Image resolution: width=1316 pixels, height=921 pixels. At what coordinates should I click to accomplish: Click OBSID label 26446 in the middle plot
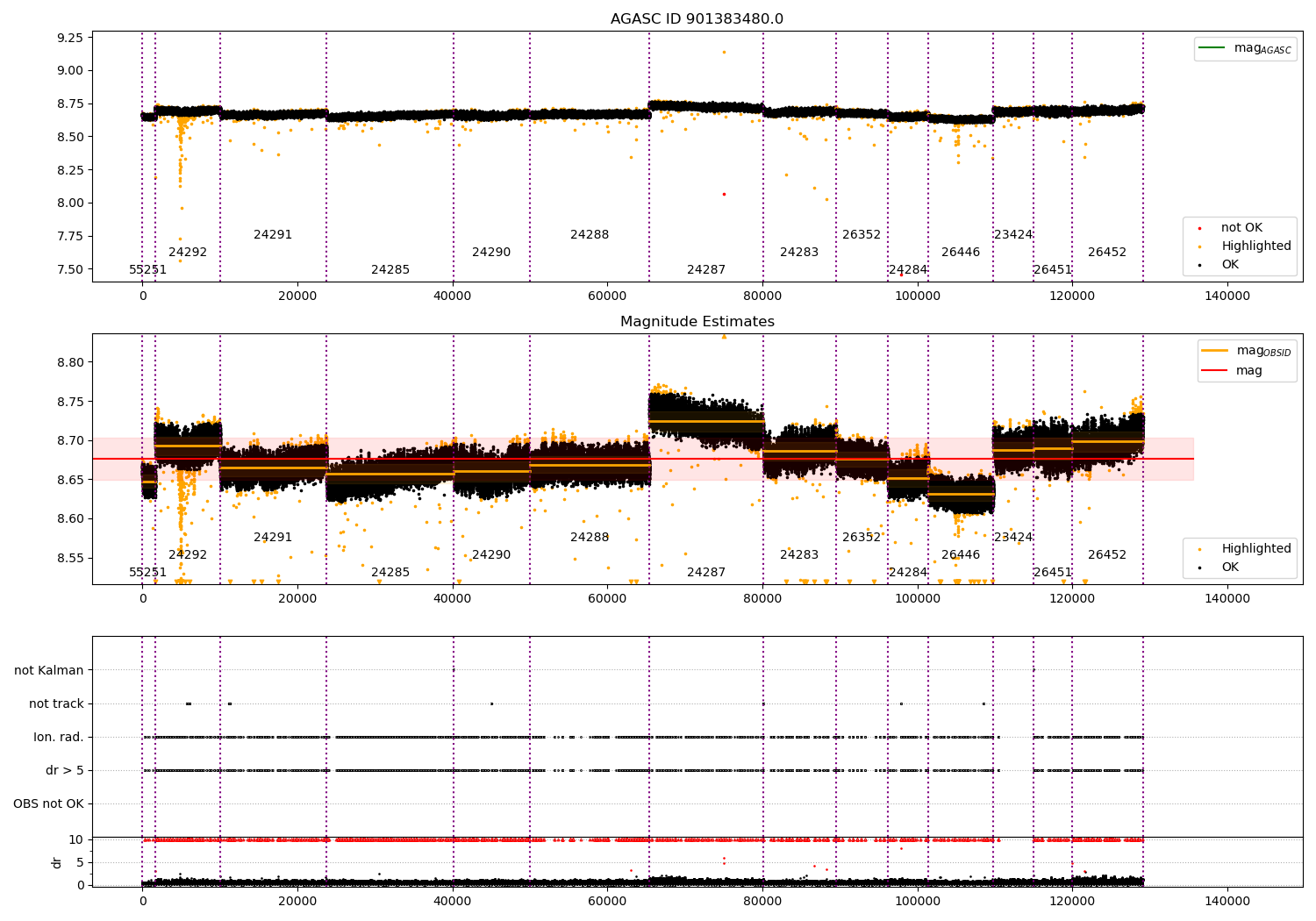pyautogui.click(x=961, y=555)
